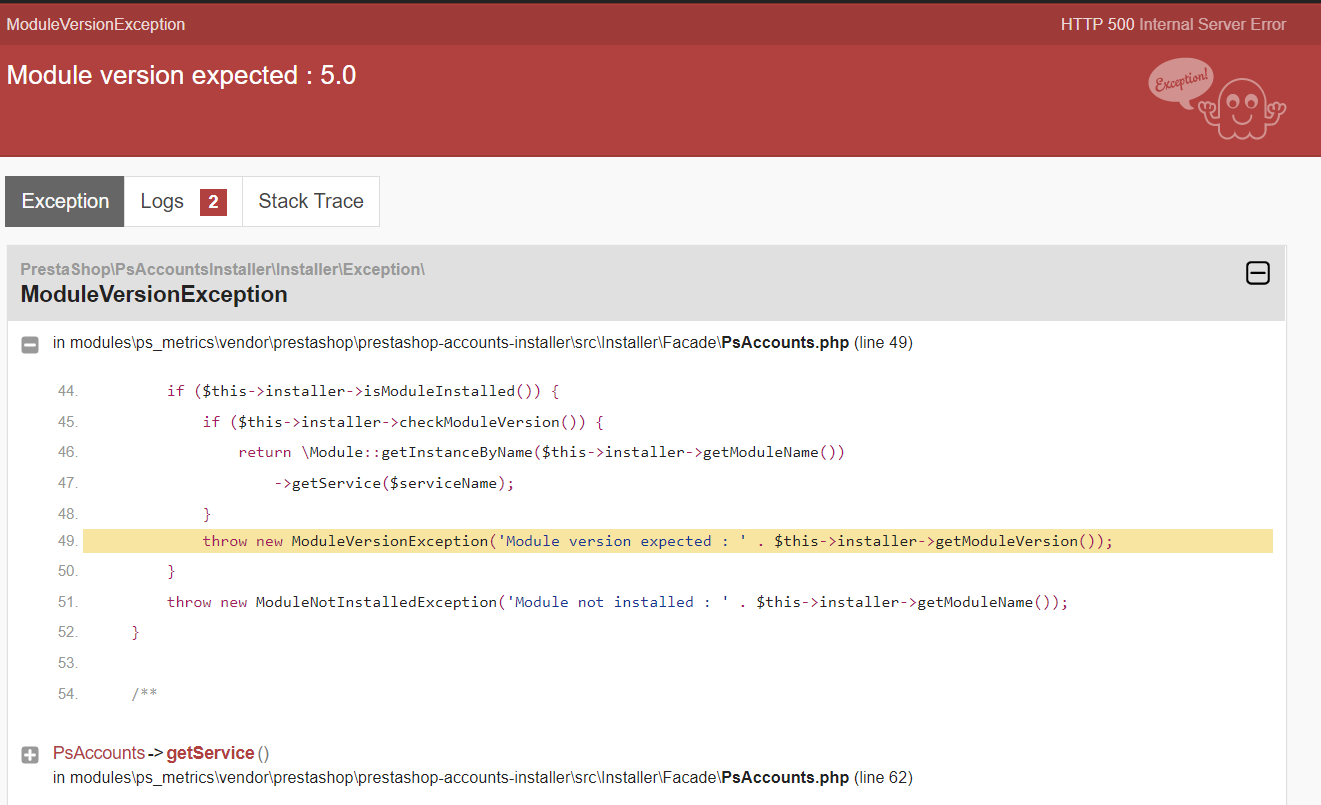This screenshot has height=805, width=1321.
Task: Collapse the PsAccounts.php line 49 code trace
Action: (30, 344)
